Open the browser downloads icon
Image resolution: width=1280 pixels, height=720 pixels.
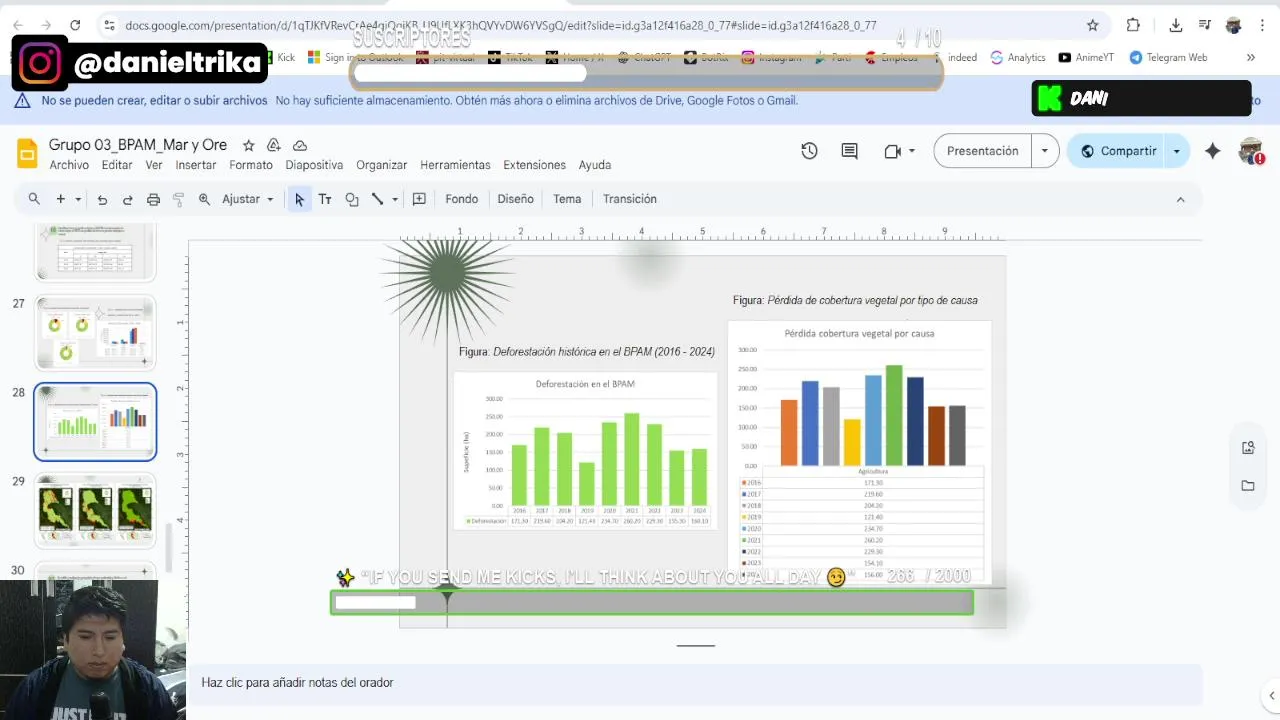coord(1176,25)
